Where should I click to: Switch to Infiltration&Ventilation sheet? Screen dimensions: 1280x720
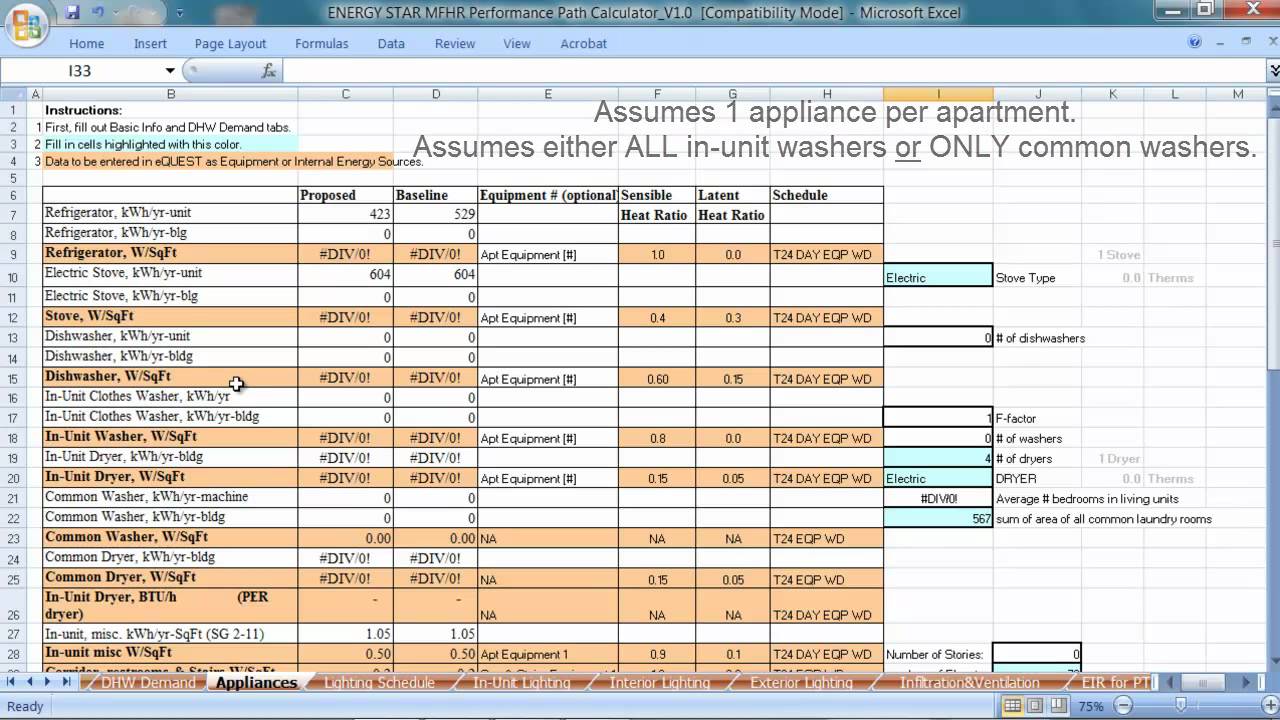(969, 683)
